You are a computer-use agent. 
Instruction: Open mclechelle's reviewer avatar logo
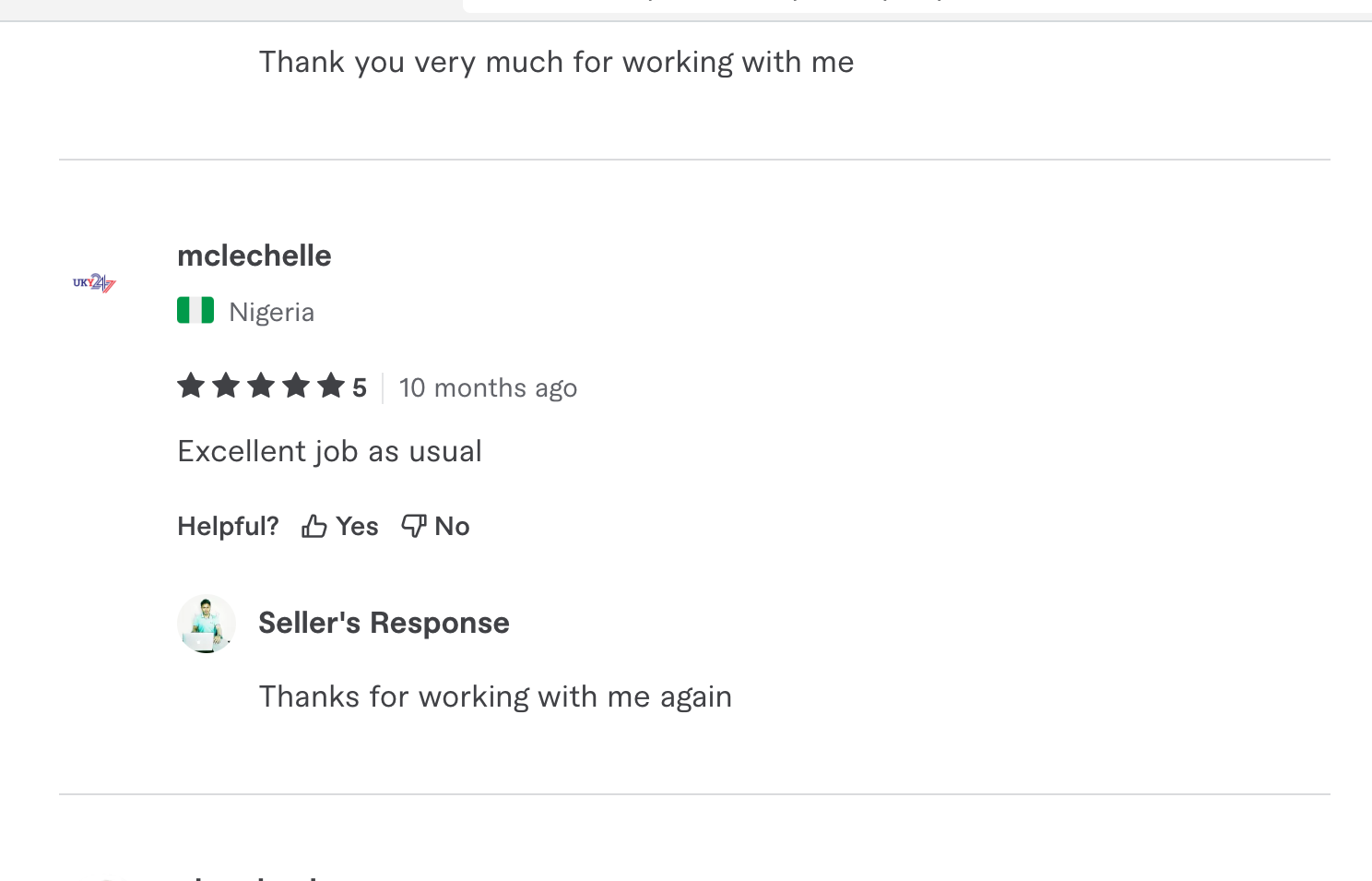pos(94,282)
